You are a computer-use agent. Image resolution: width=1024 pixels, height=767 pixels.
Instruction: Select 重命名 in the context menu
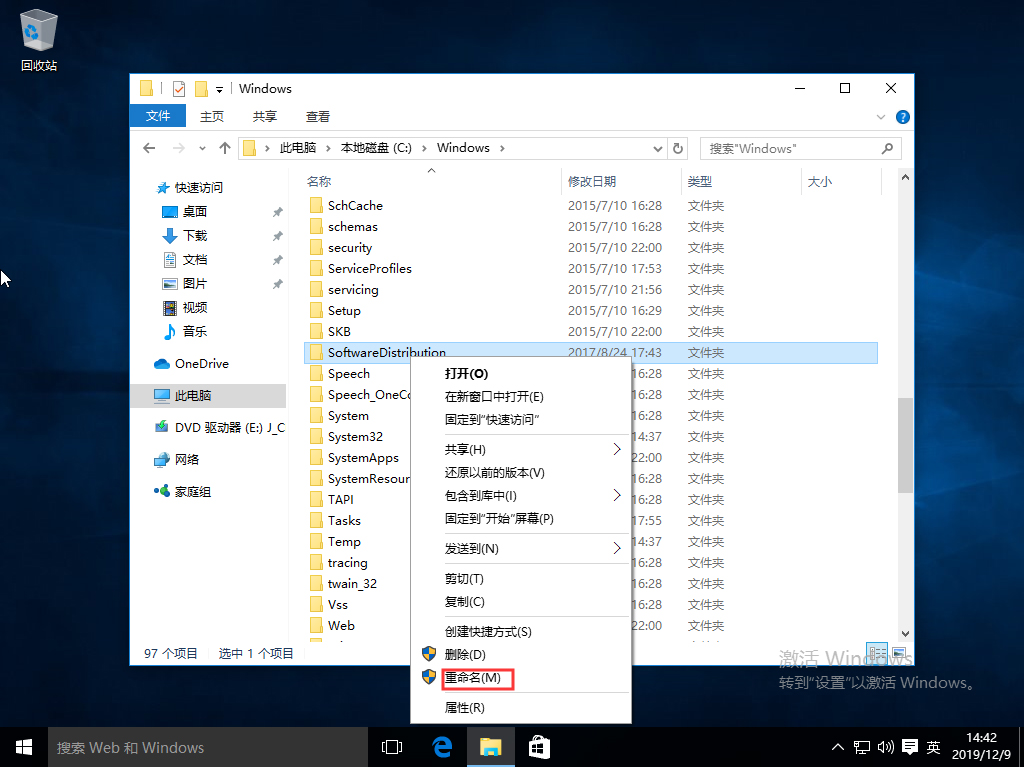(477, 678)
